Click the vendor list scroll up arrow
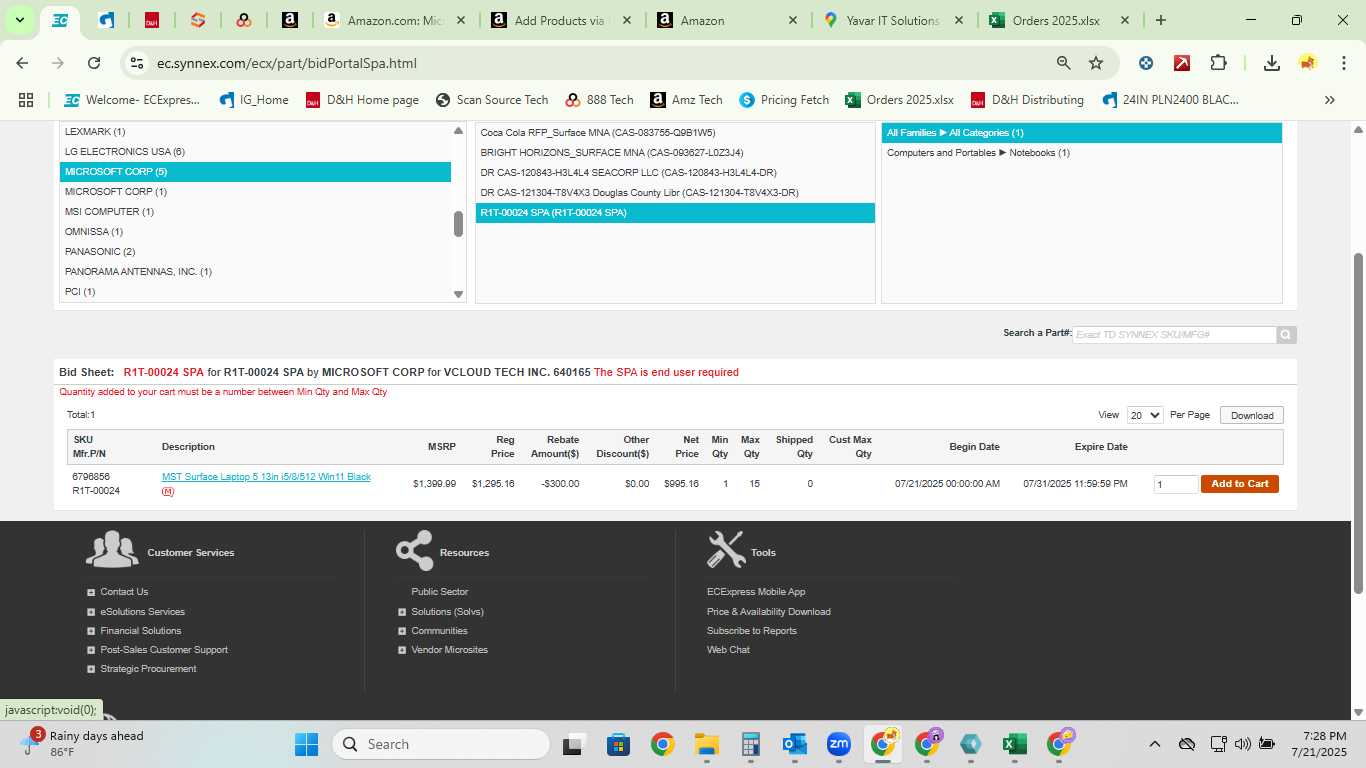The width and height of the screenshot is (1366, 768). pyautogui.click(x=459, y=131)
